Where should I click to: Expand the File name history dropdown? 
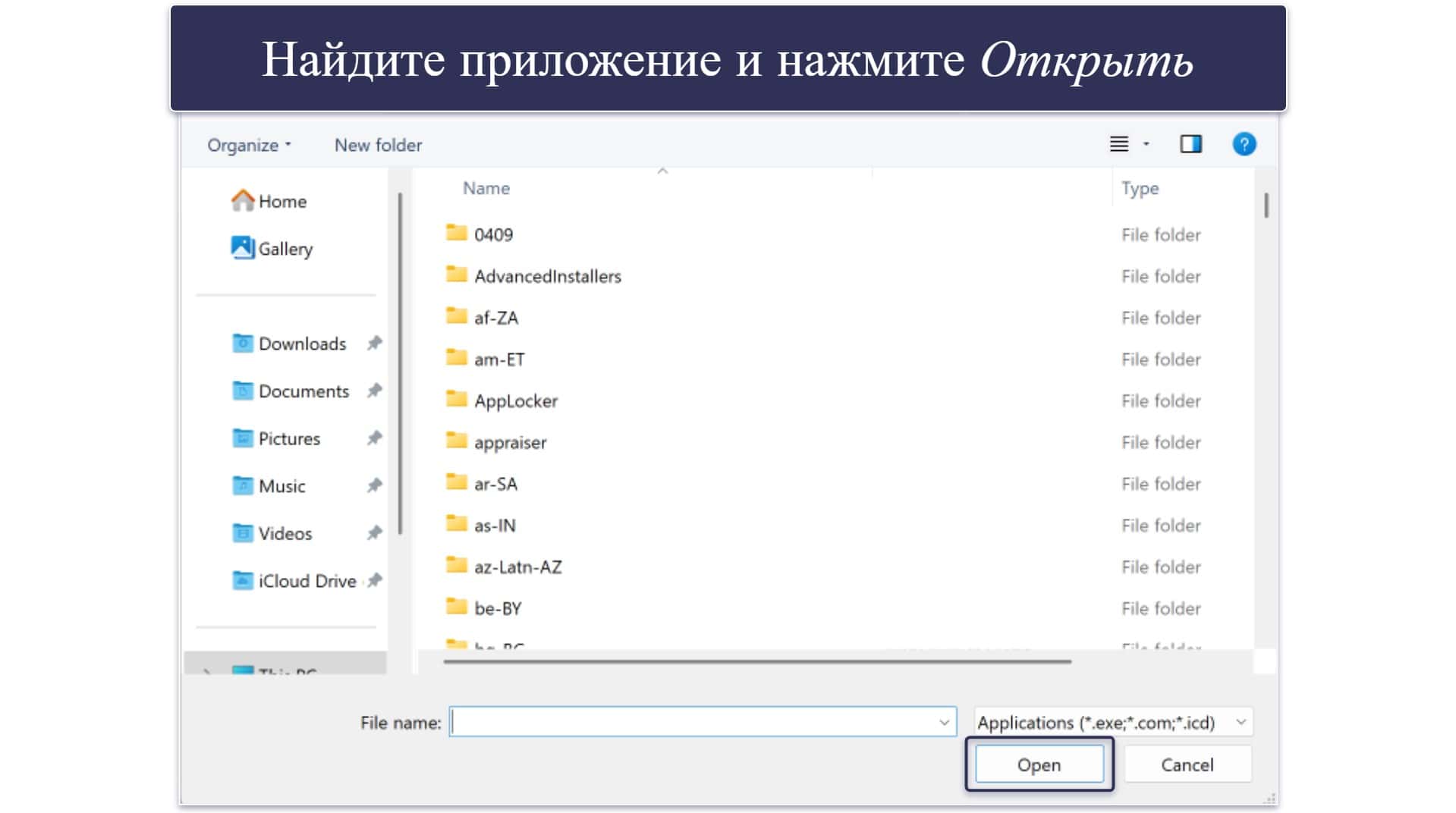click(944, 722)
